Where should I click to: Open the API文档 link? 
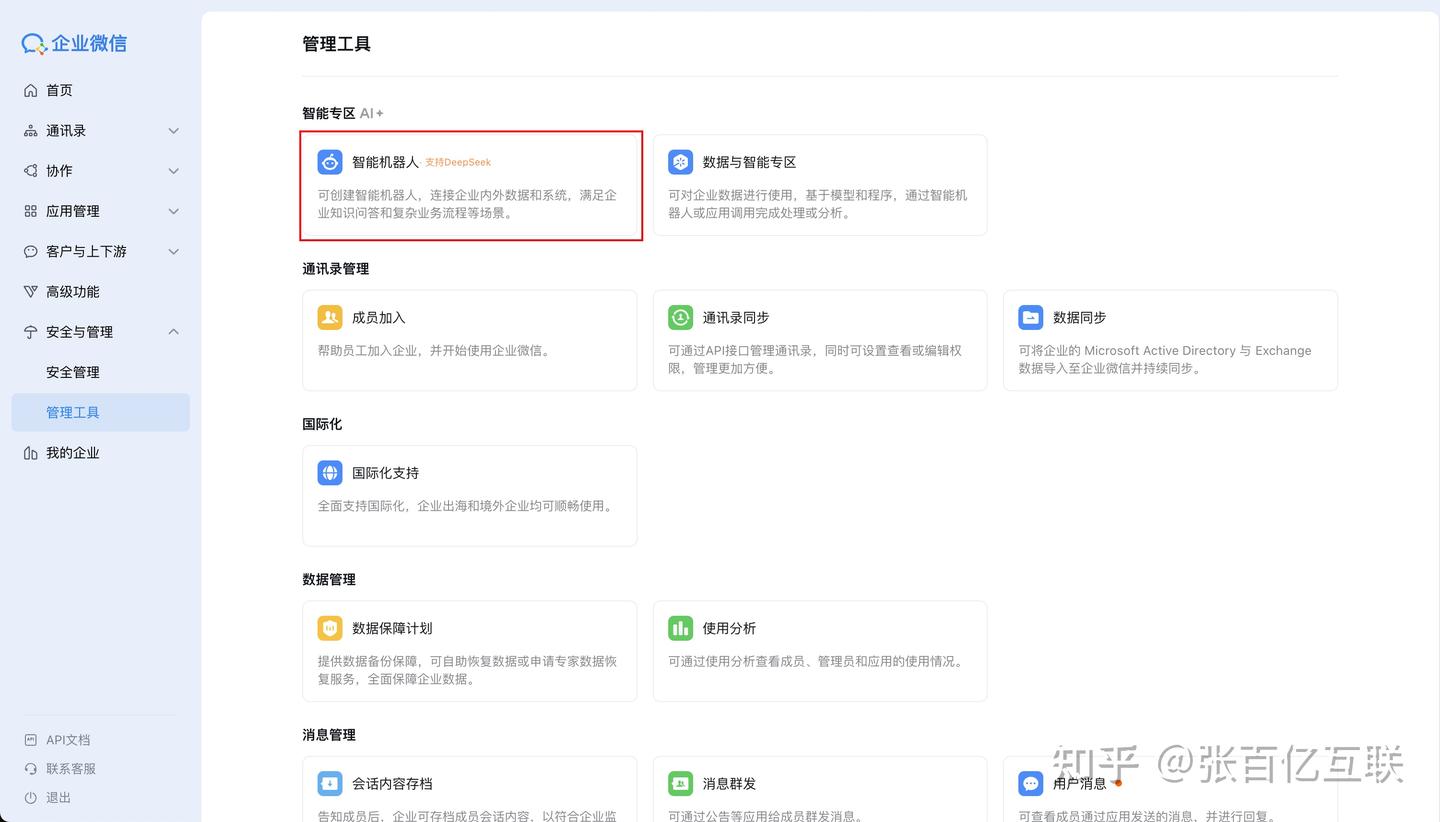pos(68,740)
